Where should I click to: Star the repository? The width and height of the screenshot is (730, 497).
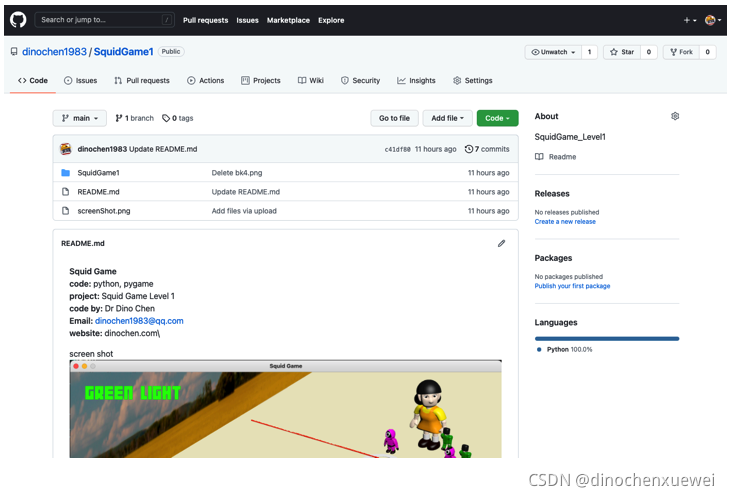(622, 52)
